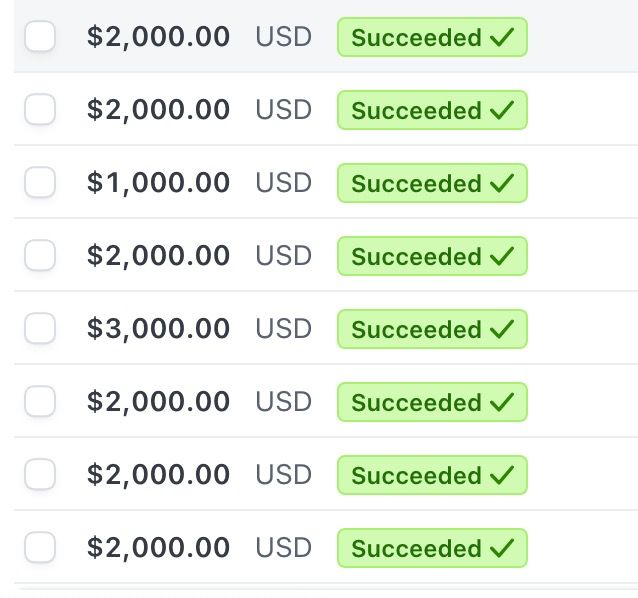Click the checkmark icon on the $3,000.00 row
The height and width of the screenshot is (598, 638).
click(x=502, y=329)
